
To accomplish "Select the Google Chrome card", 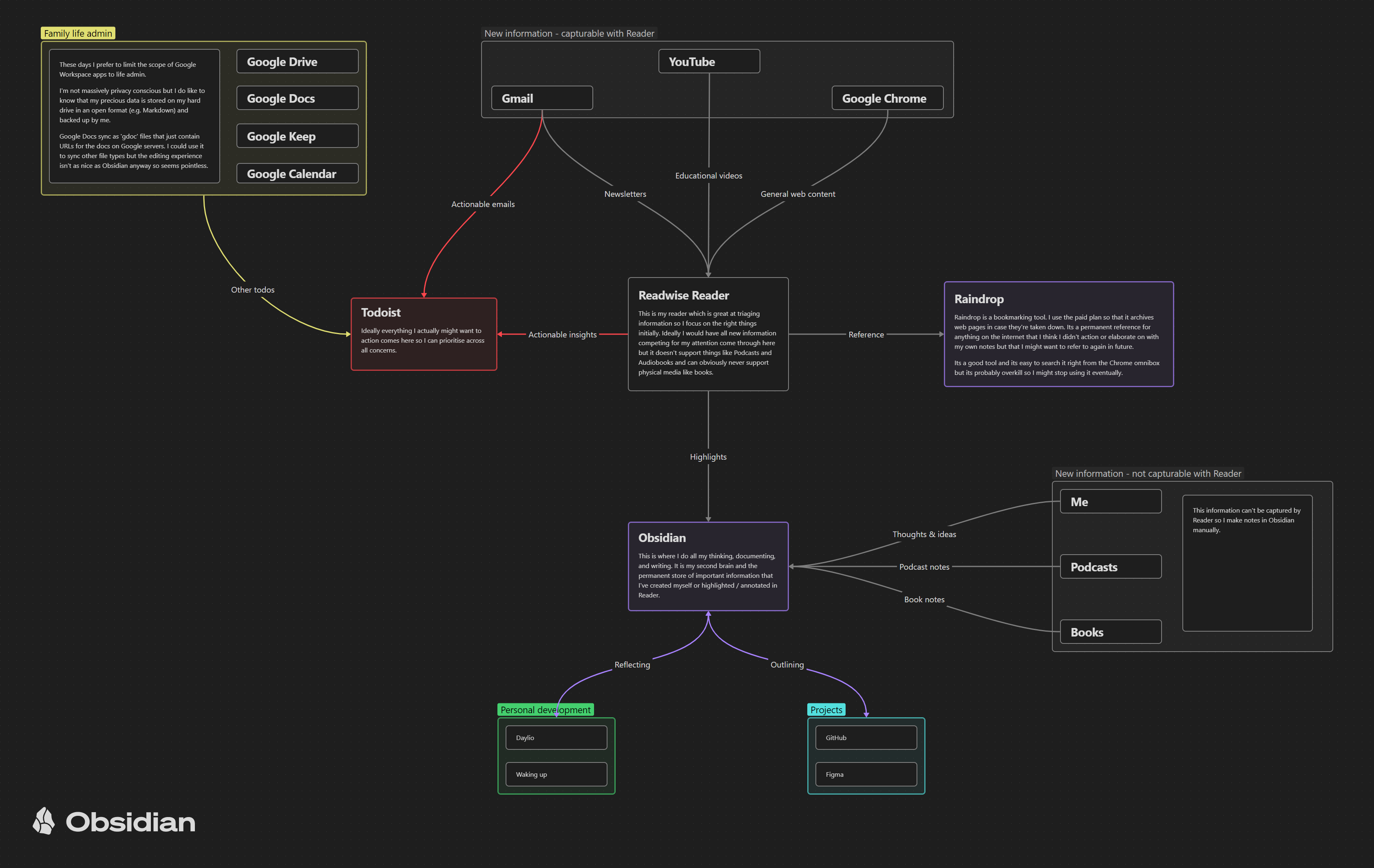I will pyautogui.click(x=887, y=98).
